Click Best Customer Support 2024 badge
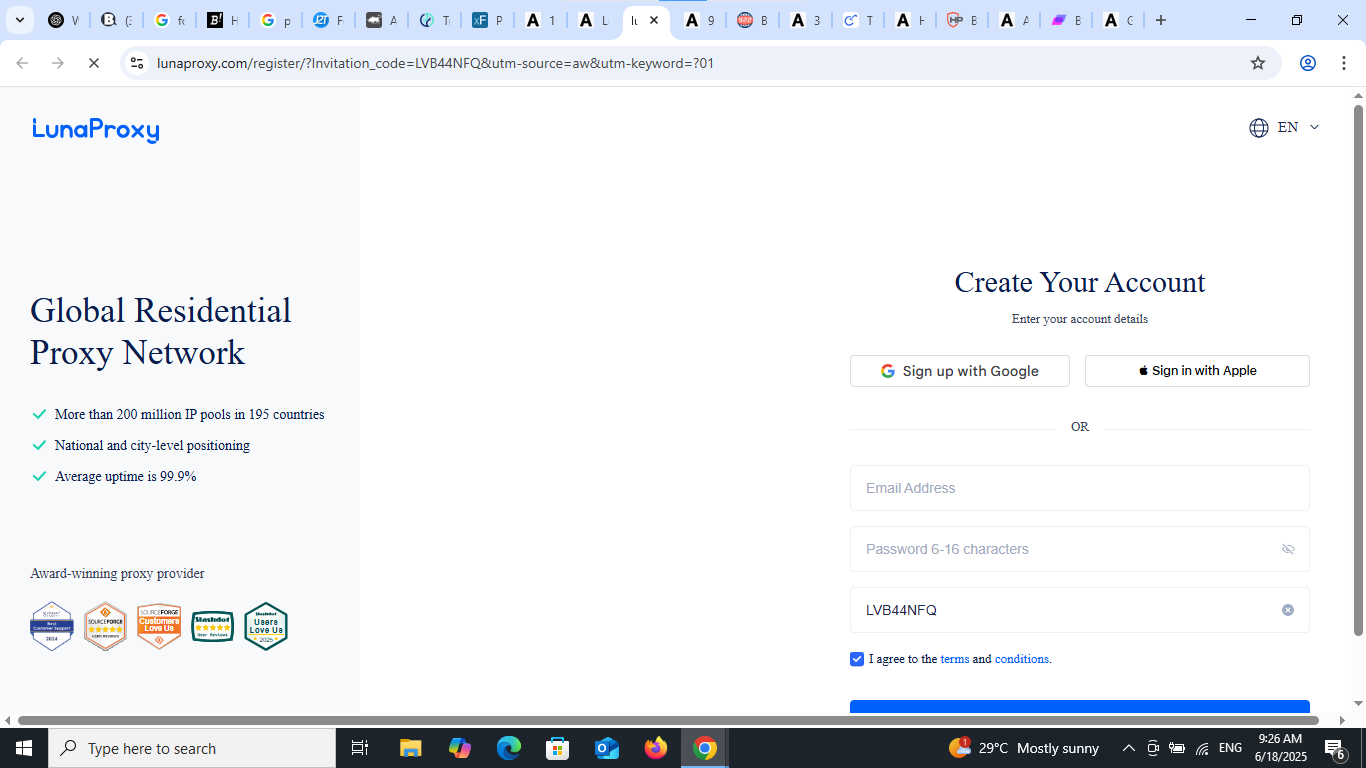1366x768 pixels. pos(52,626)
